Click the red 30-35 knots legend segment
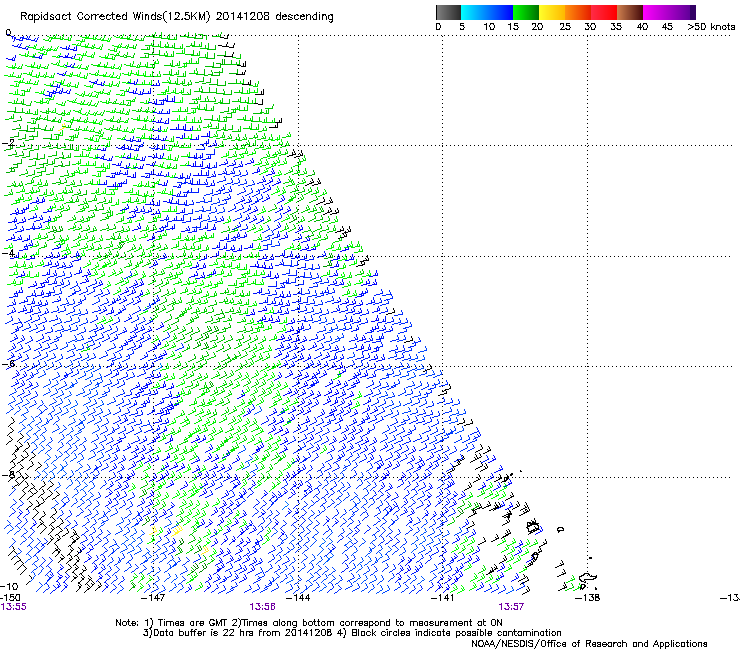Image resolution: width=740 pixels, height=650 pixels. point(604,12)
